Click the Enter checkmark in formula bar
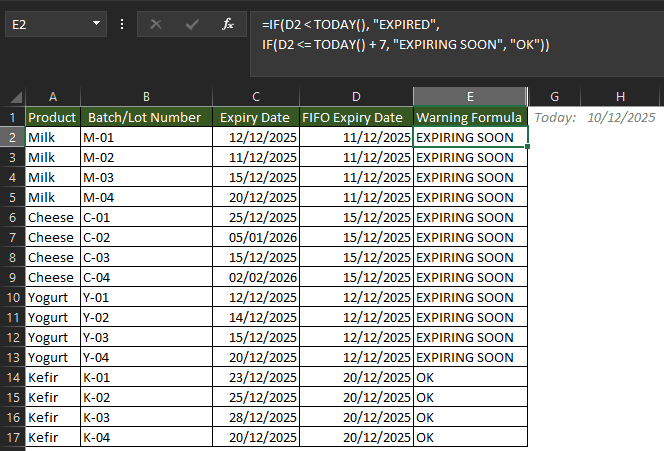This screenshot has width=664, height=451. (192, 24)
